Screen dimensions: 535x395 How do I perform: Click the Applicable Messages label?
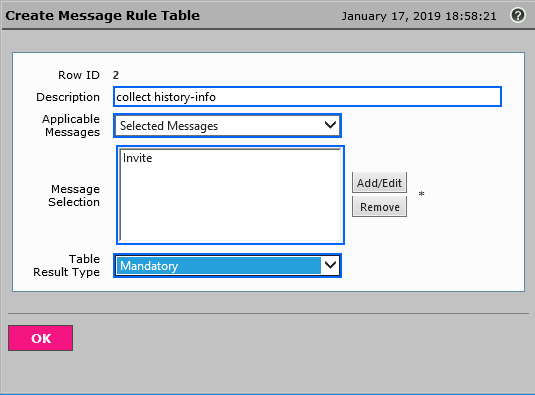coord(71,125)
